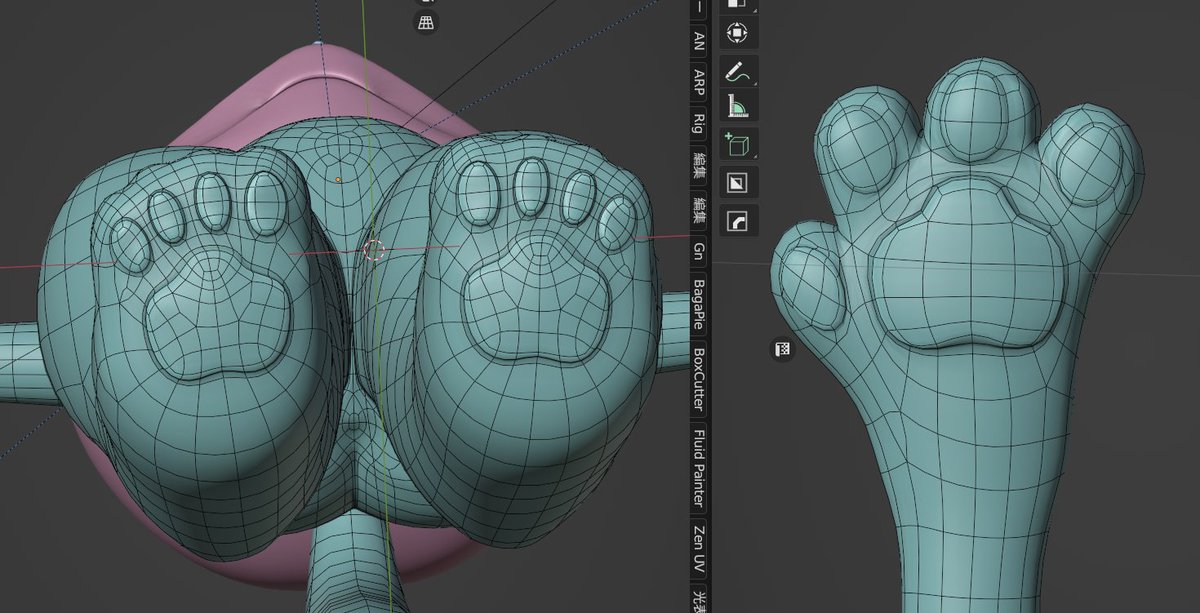Switch to the Fluid Painter tab
The image size is (1200, 613).
click(x=700, y=469)
